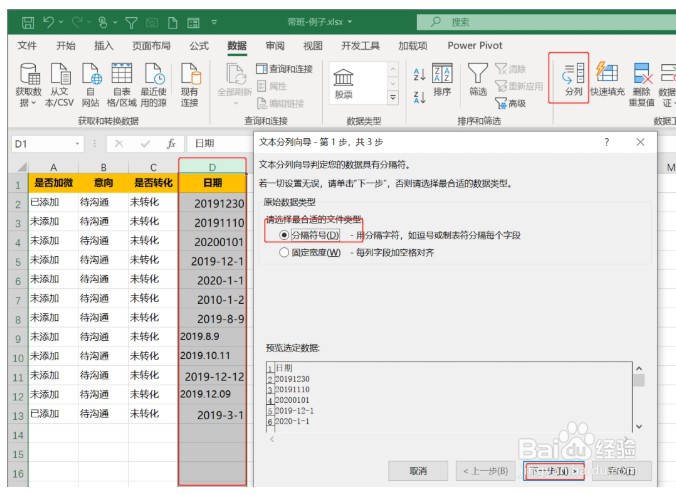Viewport: 676px width, 494px height.
Task: Click the 全部刷新 (Refresh All) icon
Action: point(235,74)
